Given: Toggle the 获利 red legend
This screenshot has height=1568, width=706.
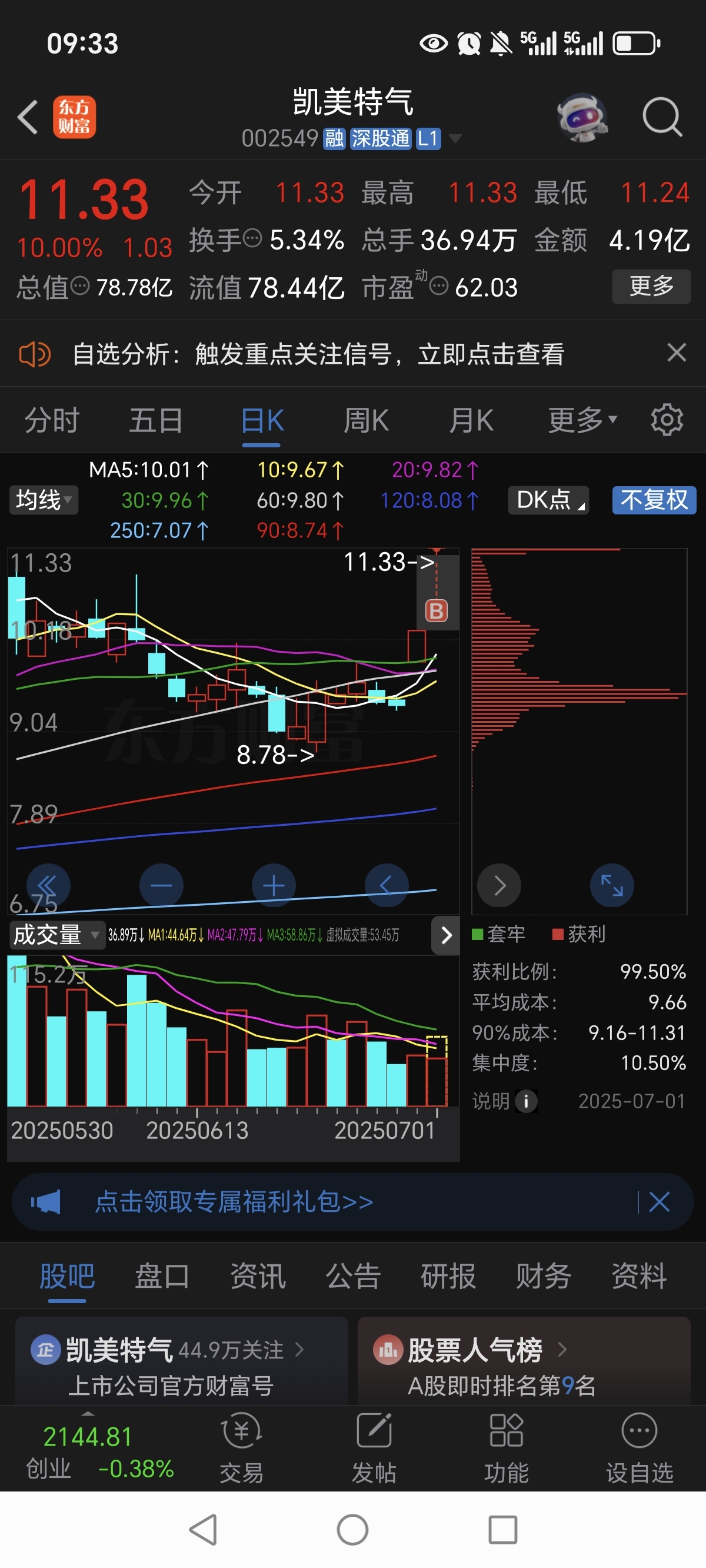Looking at the screenshot, I should pos(579,934).
